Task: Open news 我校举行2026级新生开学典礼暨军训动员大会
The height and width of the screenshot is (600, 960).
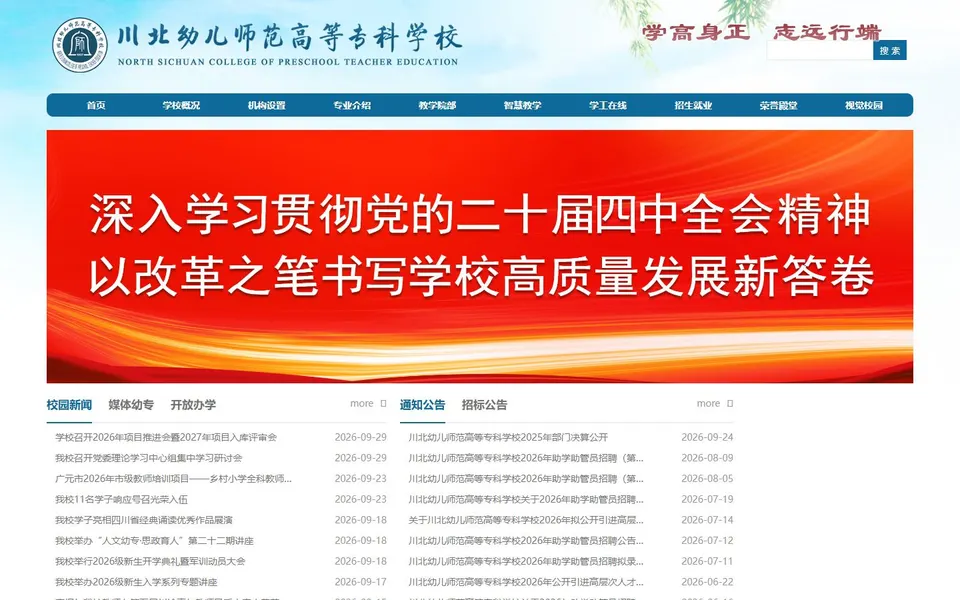Action: click(150, 561)
